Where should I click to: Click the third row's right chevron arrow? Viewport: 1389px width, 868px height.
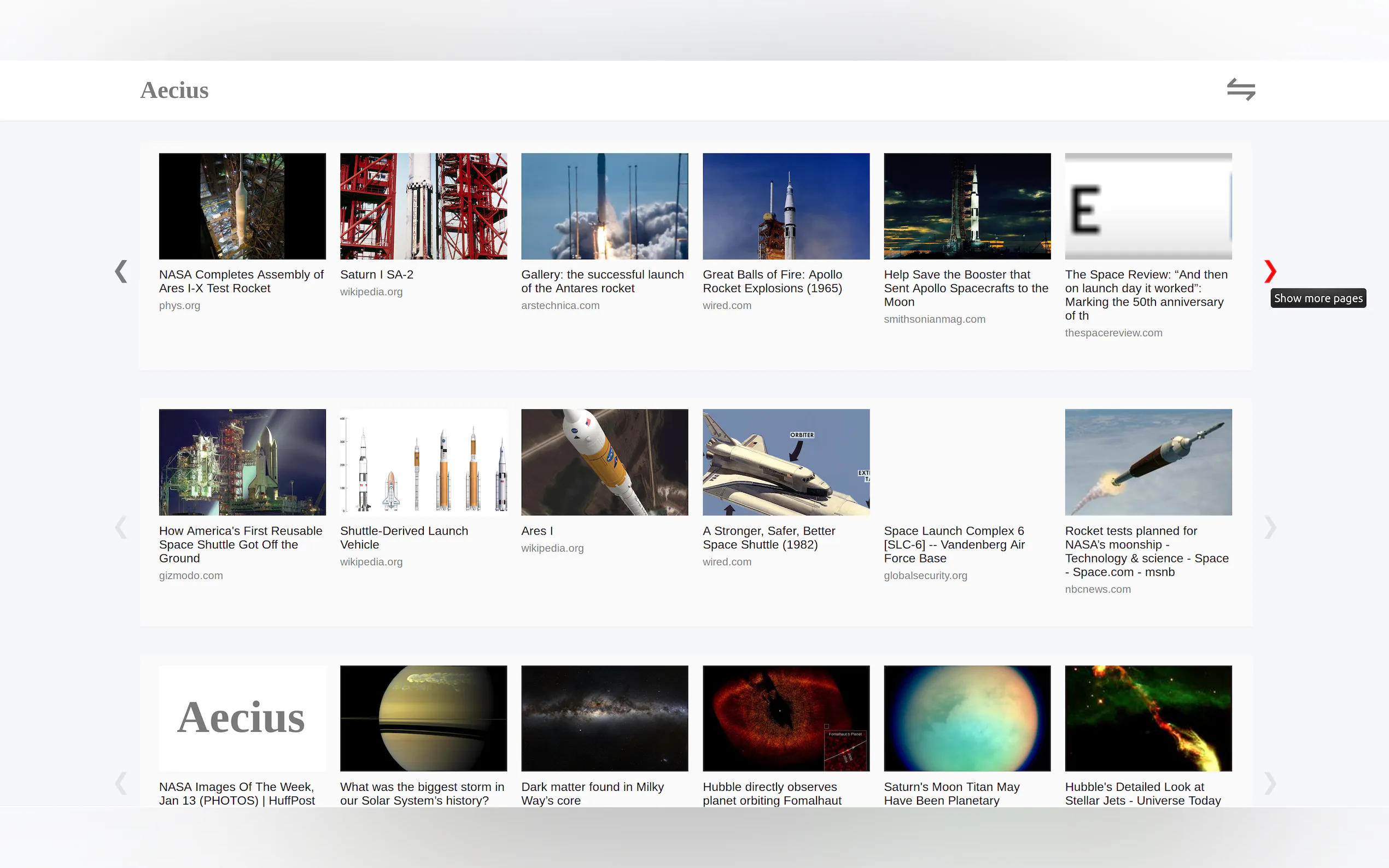point(1270,783)
